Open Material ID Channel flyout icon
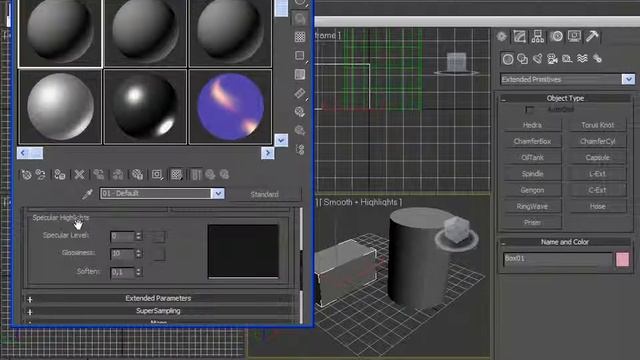Screen dimensions: 640x360 tap(157, 175)
